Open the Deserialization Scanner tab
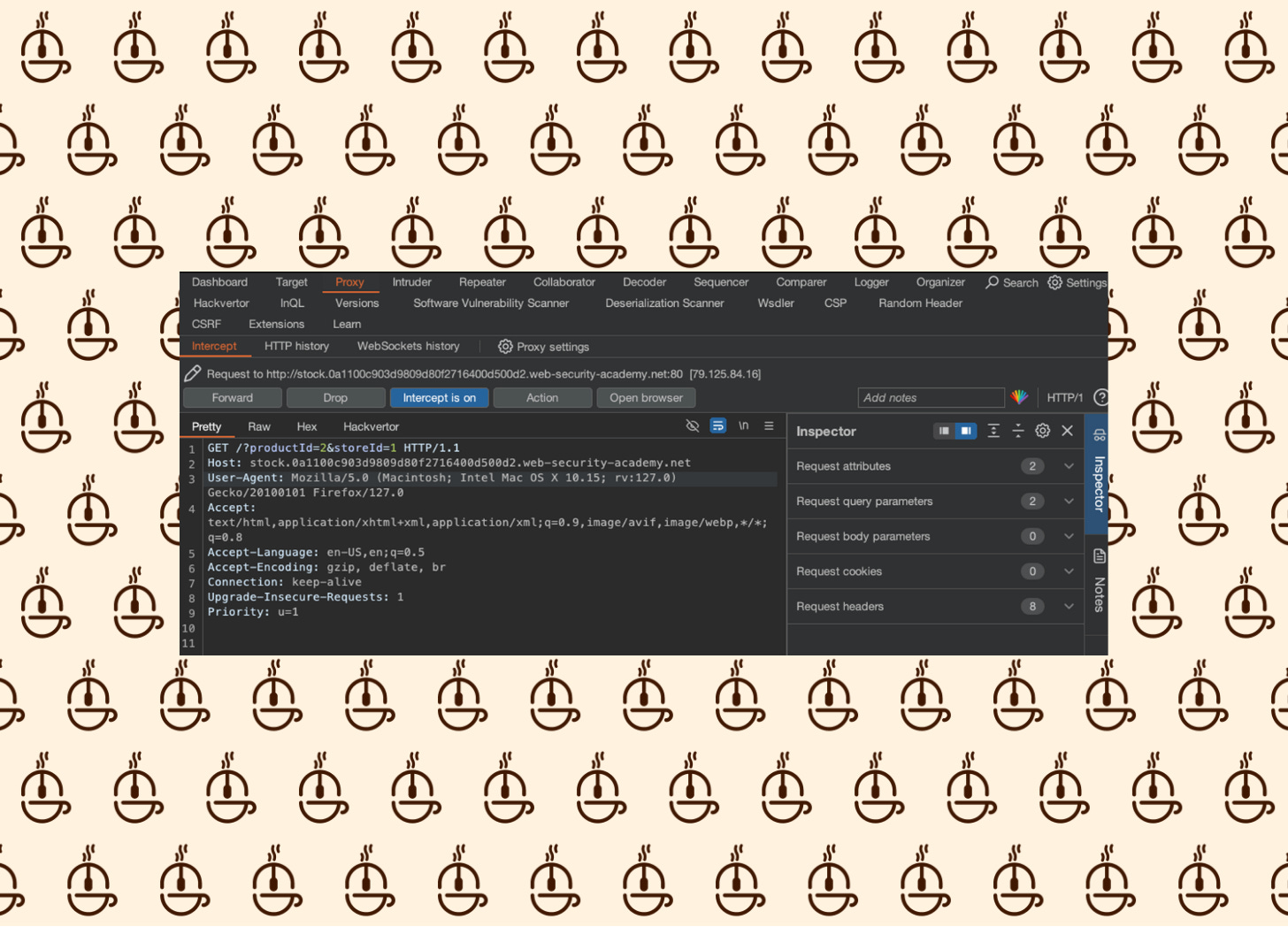 664,303
